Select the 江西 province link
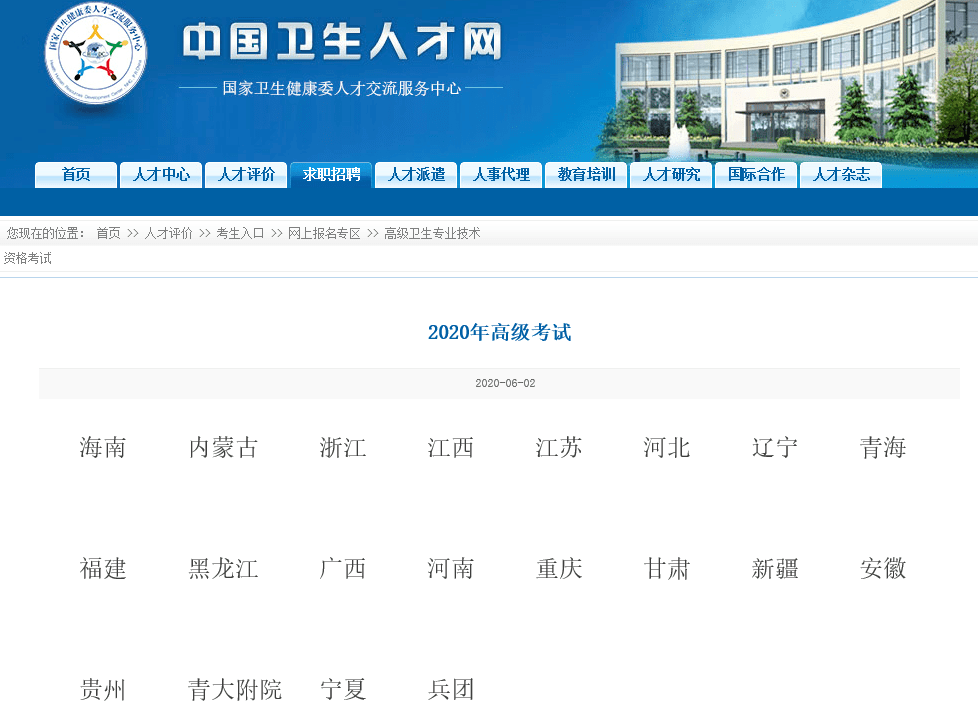978x719 pixels. pos(450,448)
